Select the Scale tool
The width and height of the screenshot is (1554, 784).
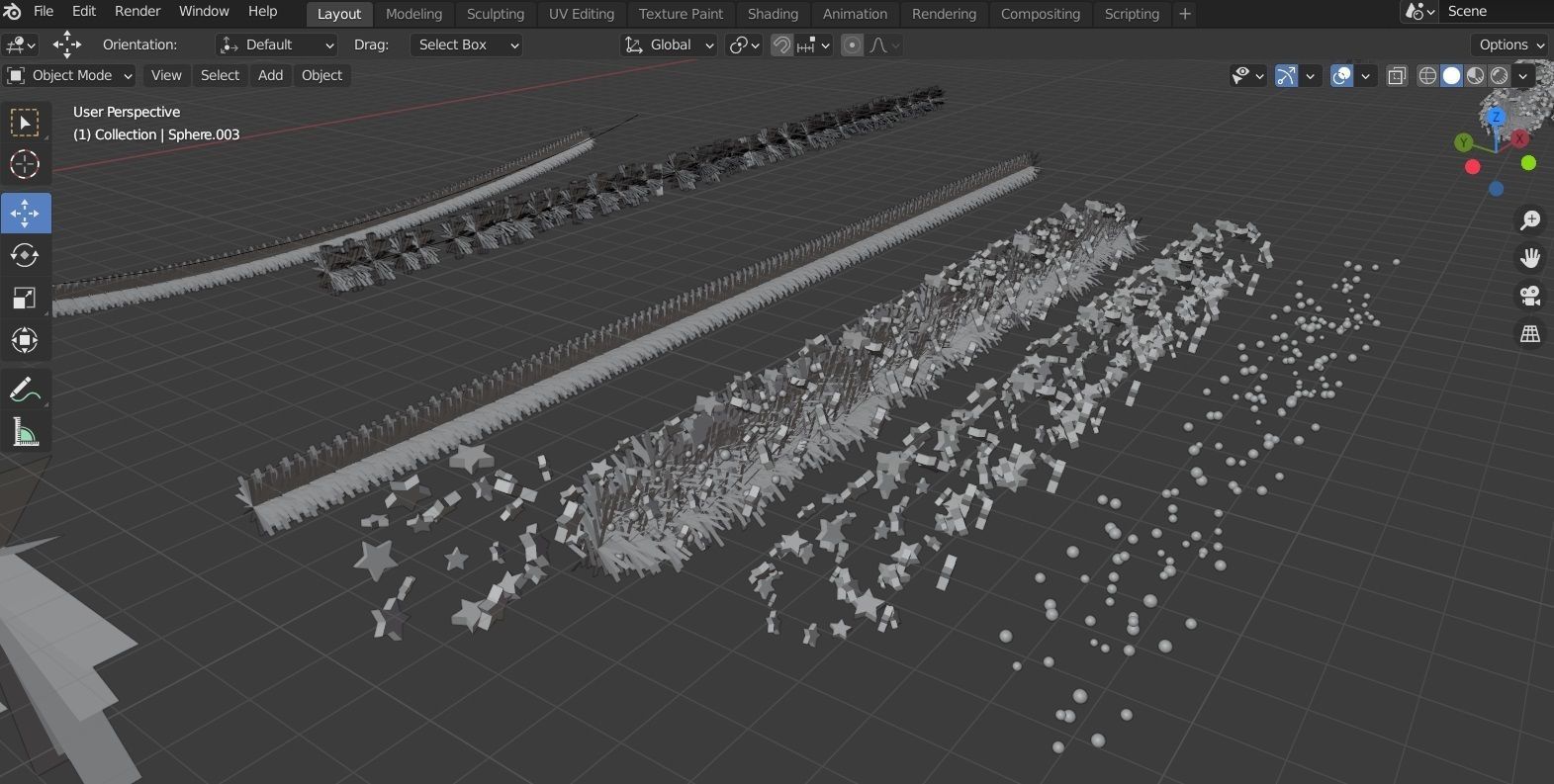pyautogui.click(x=25, y=299)
